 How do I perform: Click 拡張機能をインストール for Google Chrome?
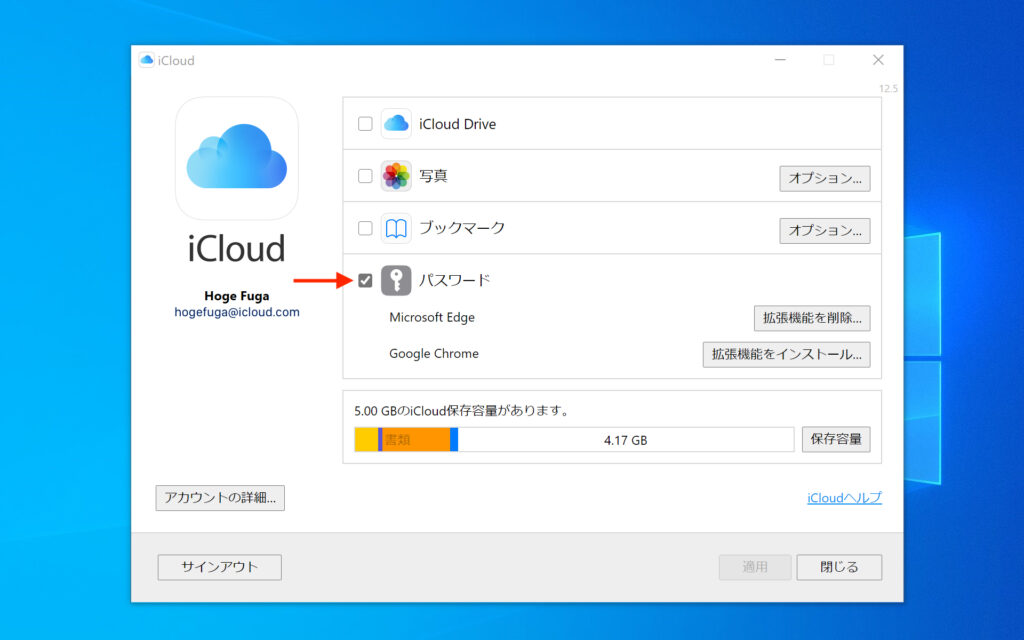pos(786,354)
